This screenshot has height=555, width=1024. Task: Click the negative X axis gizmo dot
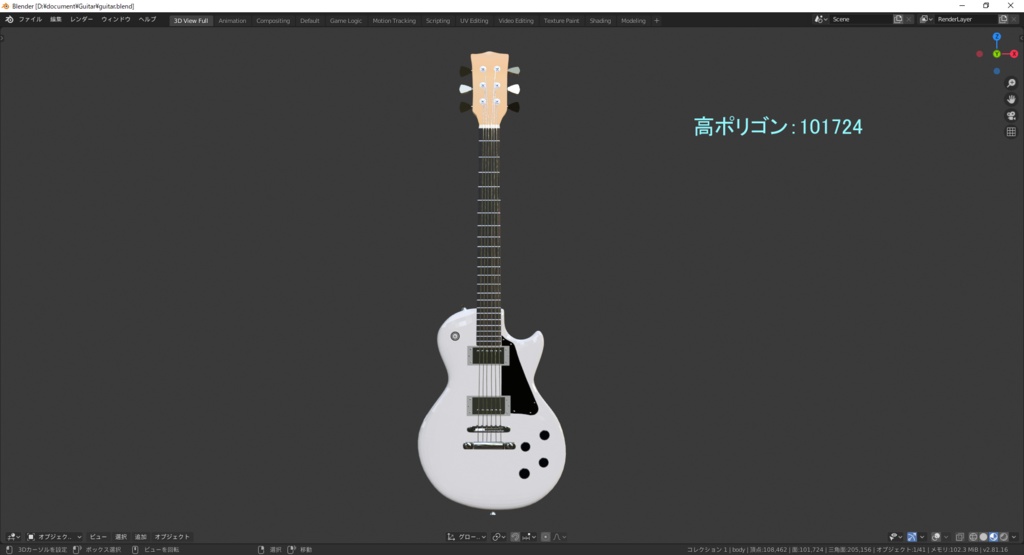pyautogui.click(x=980, y=54)
